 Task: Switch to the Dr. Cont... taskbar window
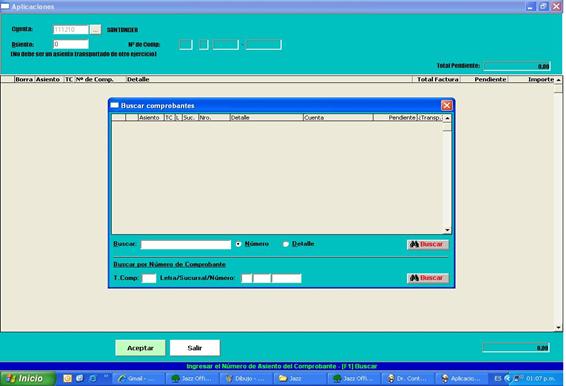point(408,378)
